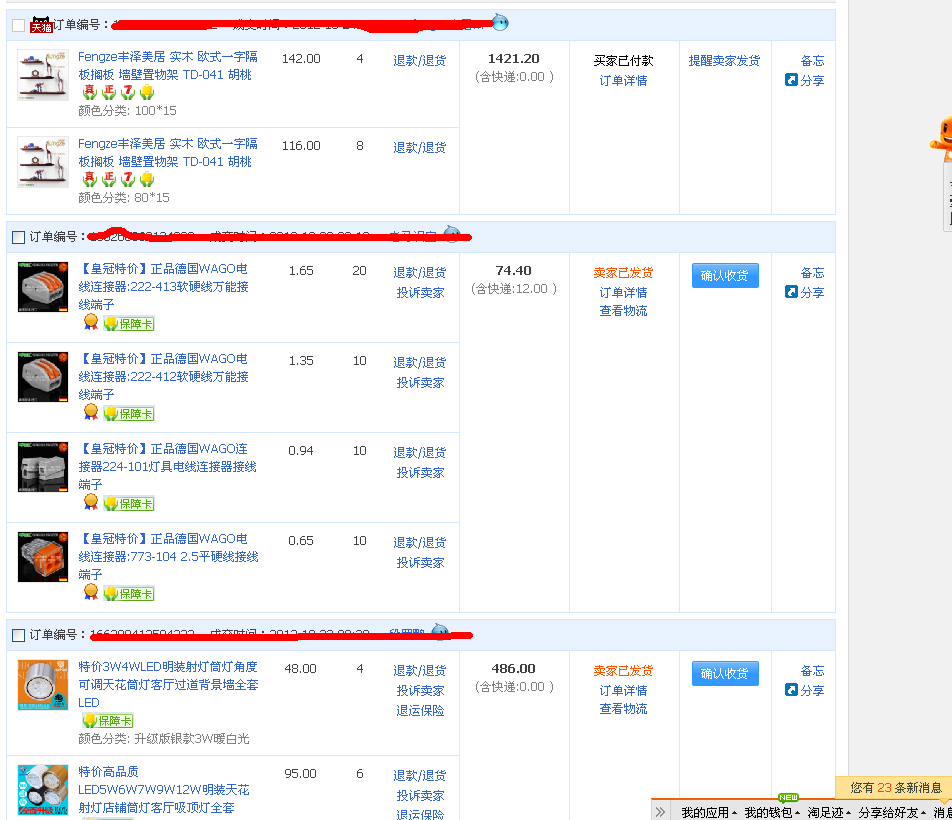The width and height of the screenshot is (952, 820).
Task: Click the 分享 share icon on the 1421.20 order
Action: 791,80
